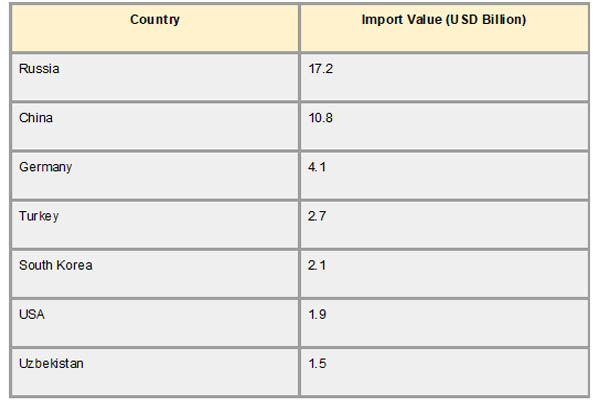The height and width of the screenshot is (400, 600).
Task: Select the Russia cell
Action: 40,69
